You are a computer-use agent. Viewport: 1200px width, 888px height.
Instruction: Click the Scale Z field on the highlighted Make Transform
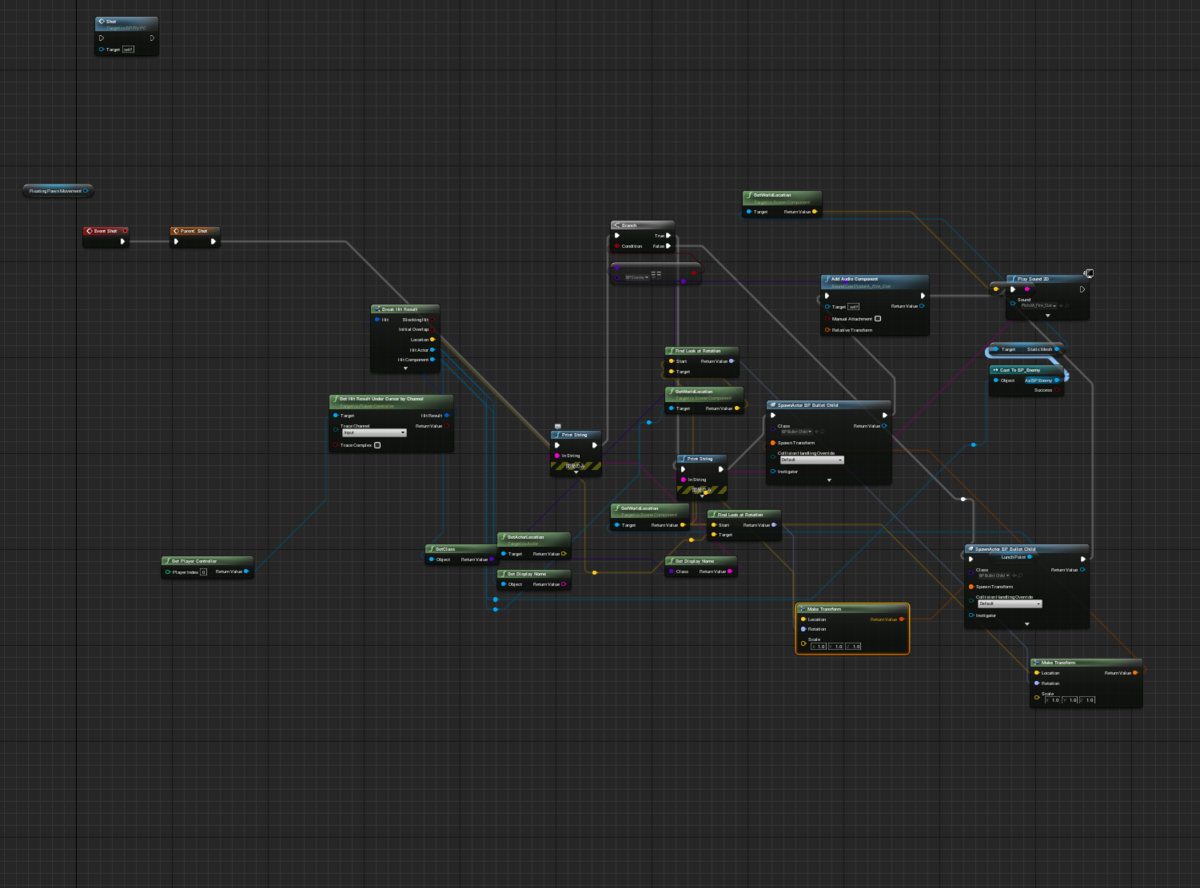[x=853, y=647]
